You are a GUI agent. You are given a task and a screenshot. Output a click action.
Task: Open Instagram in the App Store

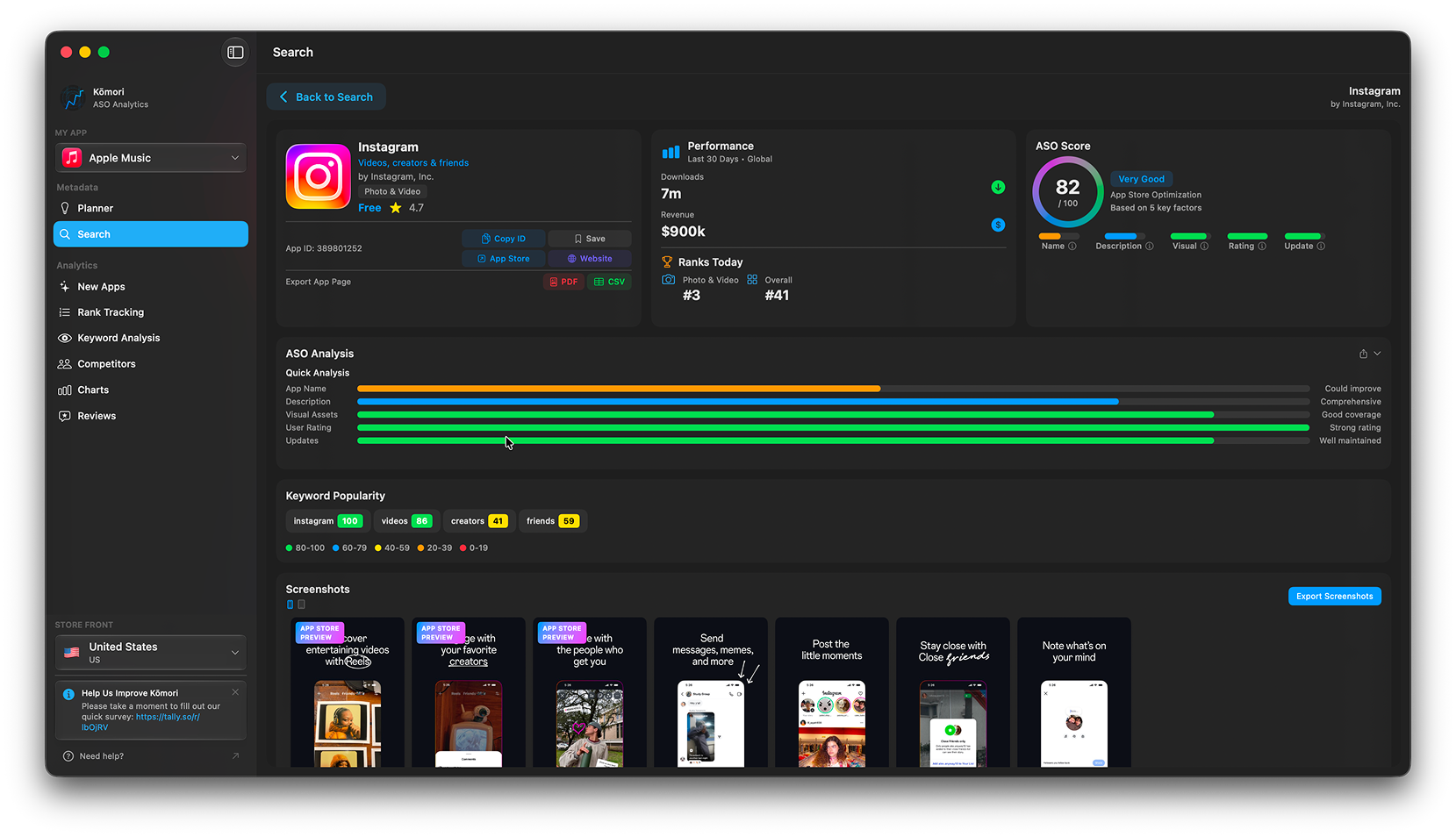tap(504, 259)
